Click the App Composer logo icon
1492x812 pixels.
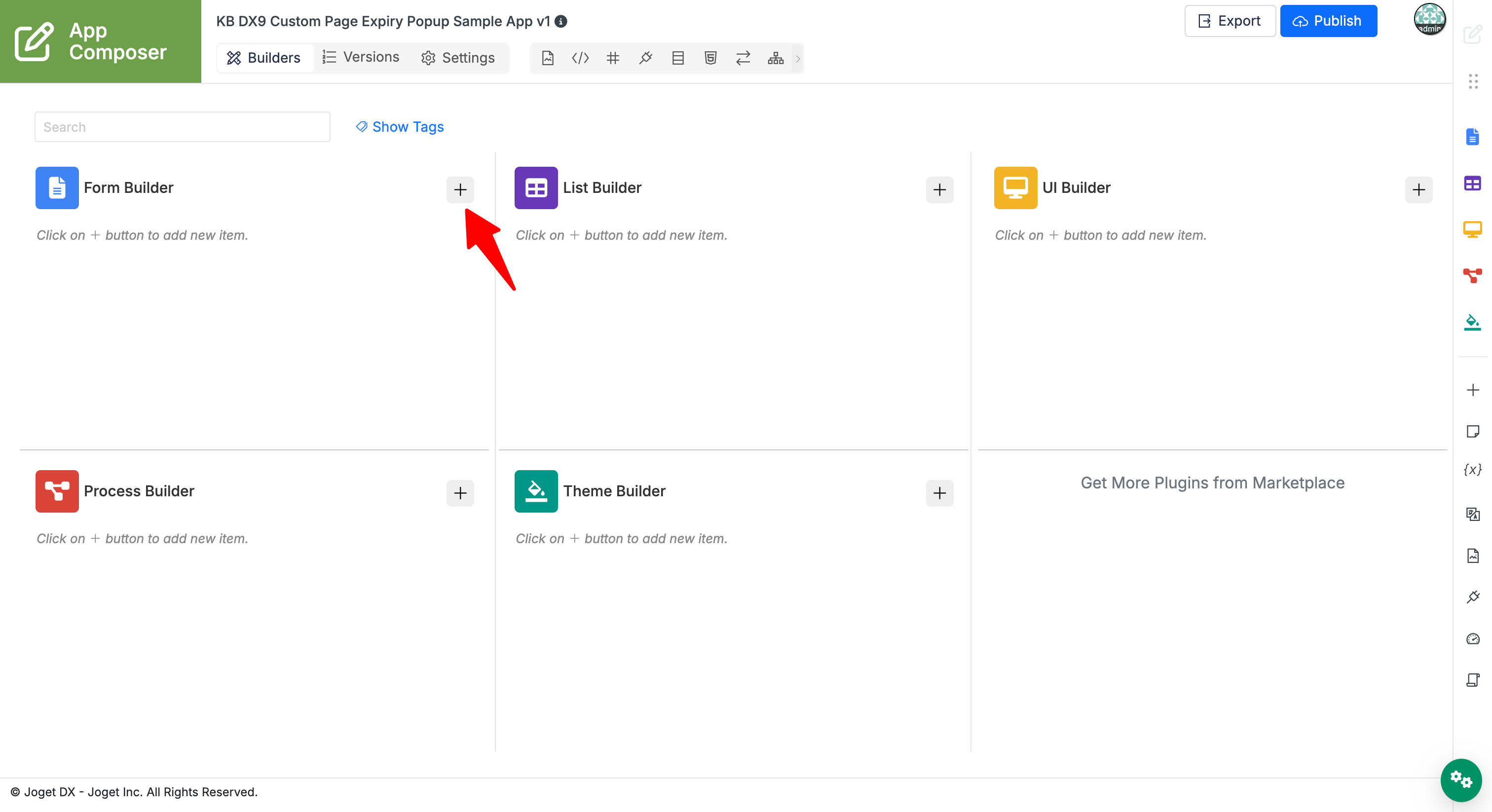pos(34,41)
